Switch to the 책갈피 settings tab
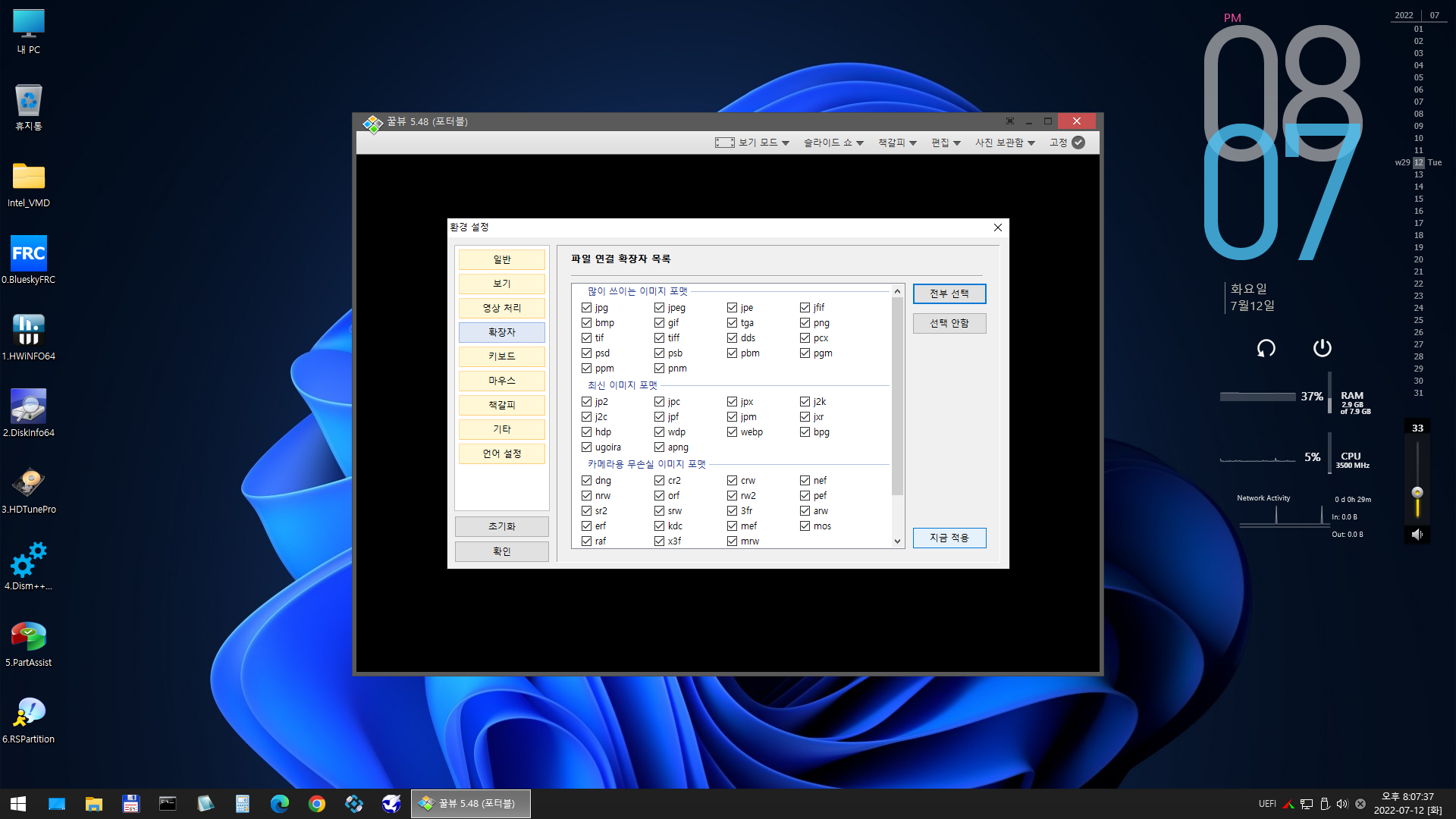 point(502,405)
